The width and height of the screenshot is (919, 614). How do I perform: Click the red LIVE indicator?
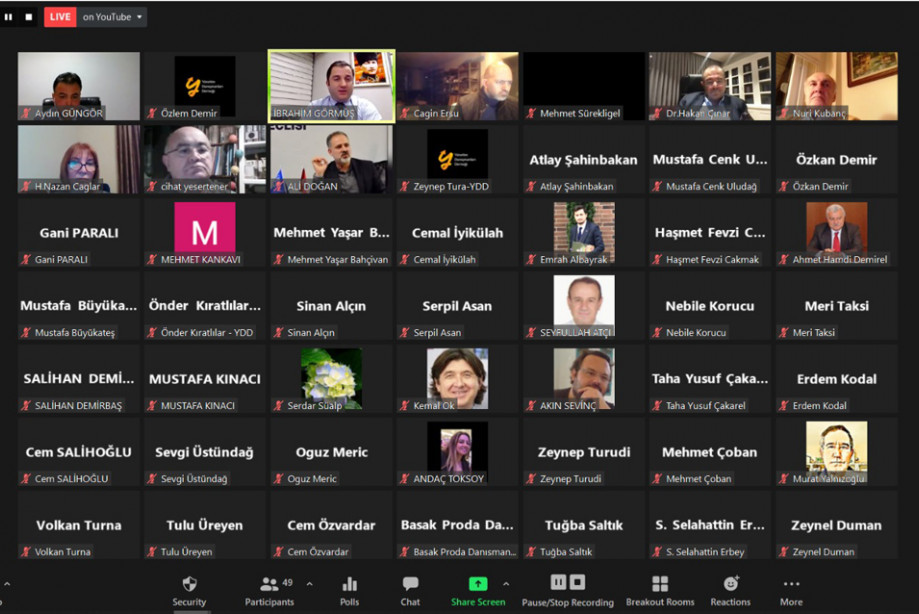(60, 17)
